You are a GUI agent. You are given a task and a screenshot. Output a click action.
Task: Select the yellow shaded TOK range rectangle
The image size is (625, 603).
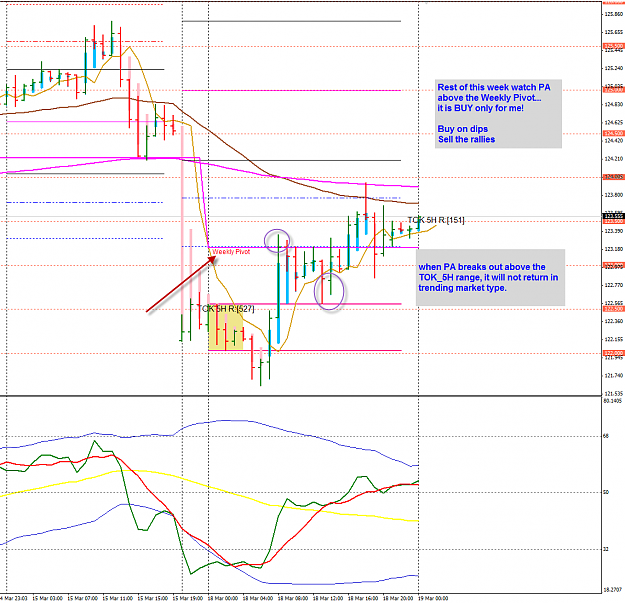(x=226, y=327)
